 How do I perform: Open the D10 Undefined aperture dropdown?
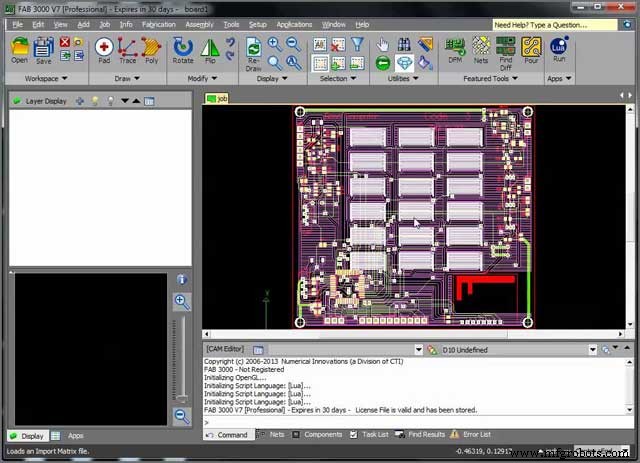[x=593, y=350]
